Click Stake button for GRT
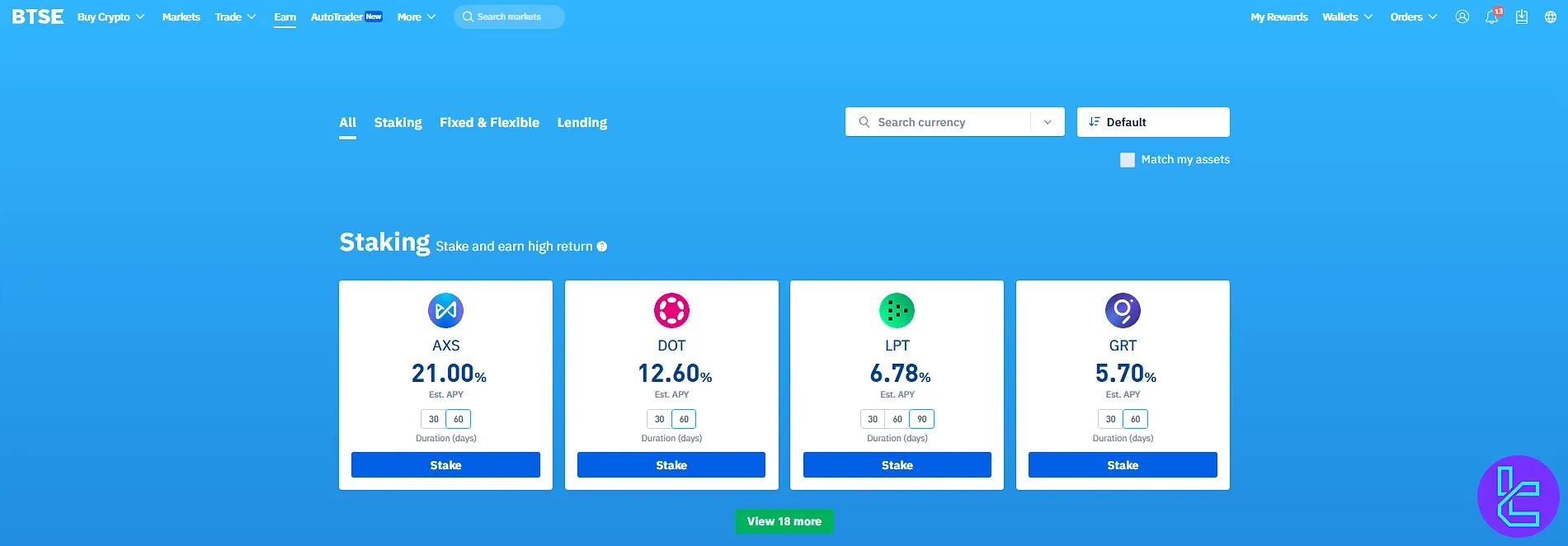Screen dimensions: 1568x546 point(1123,465)
